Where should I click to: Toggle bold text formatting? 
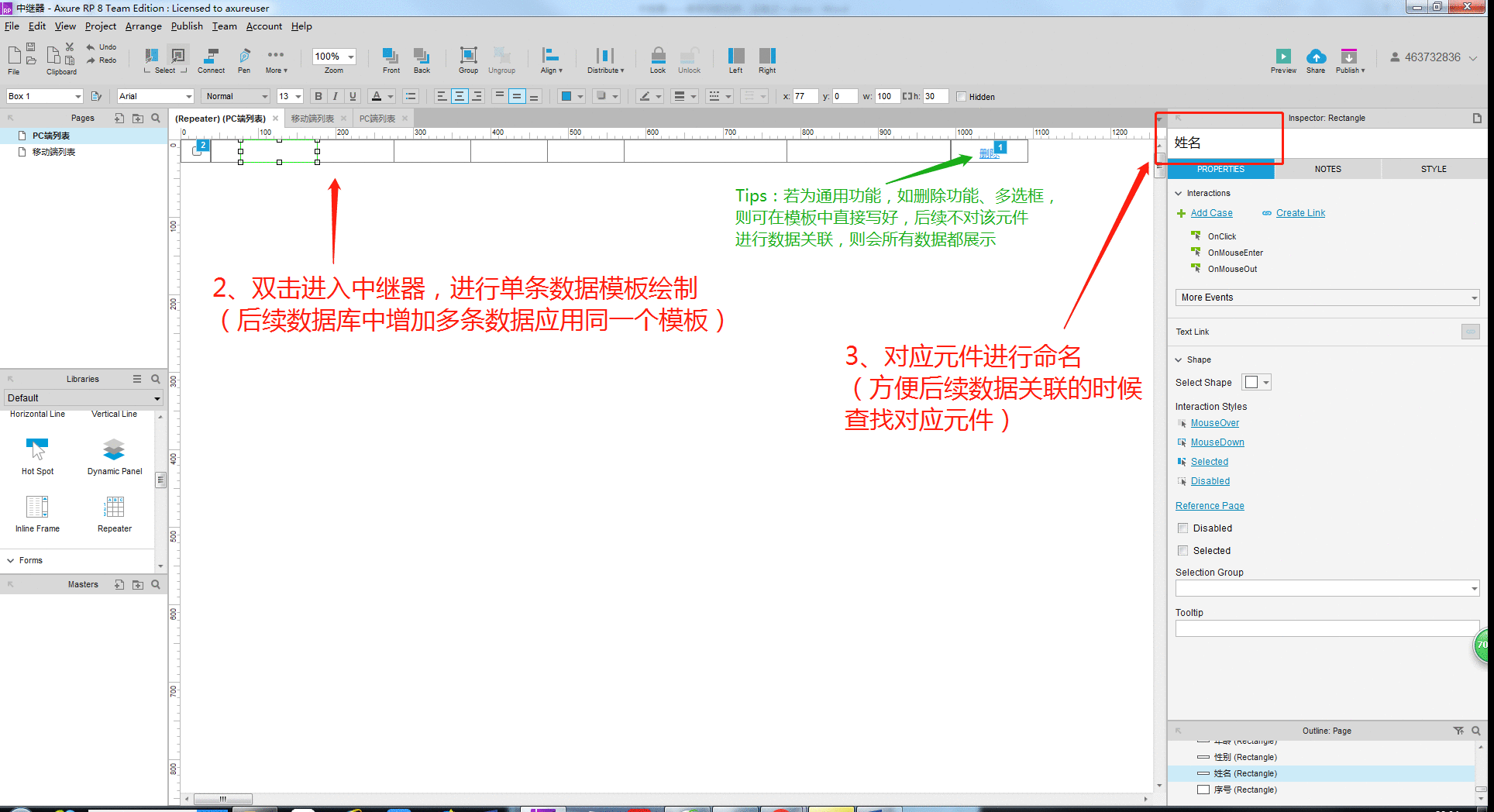tap(318, 97)
